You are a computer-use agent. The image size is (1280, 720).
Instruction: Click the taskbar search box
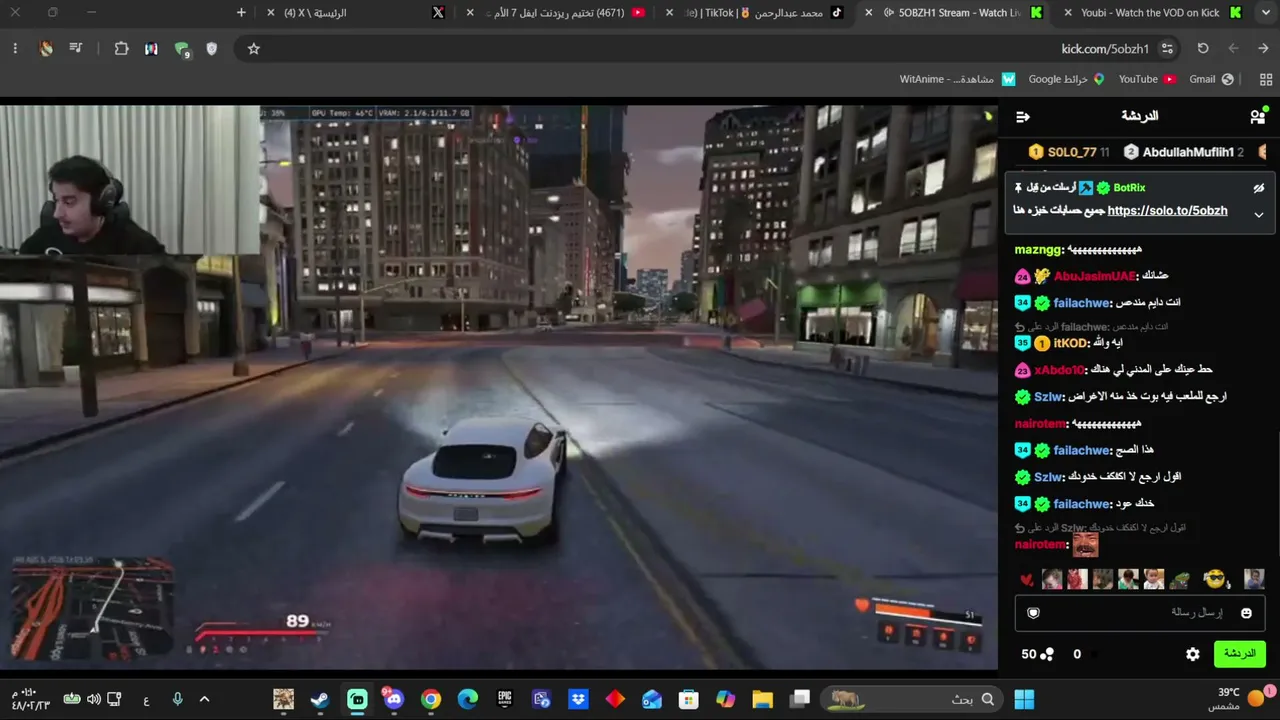point(912,699)
